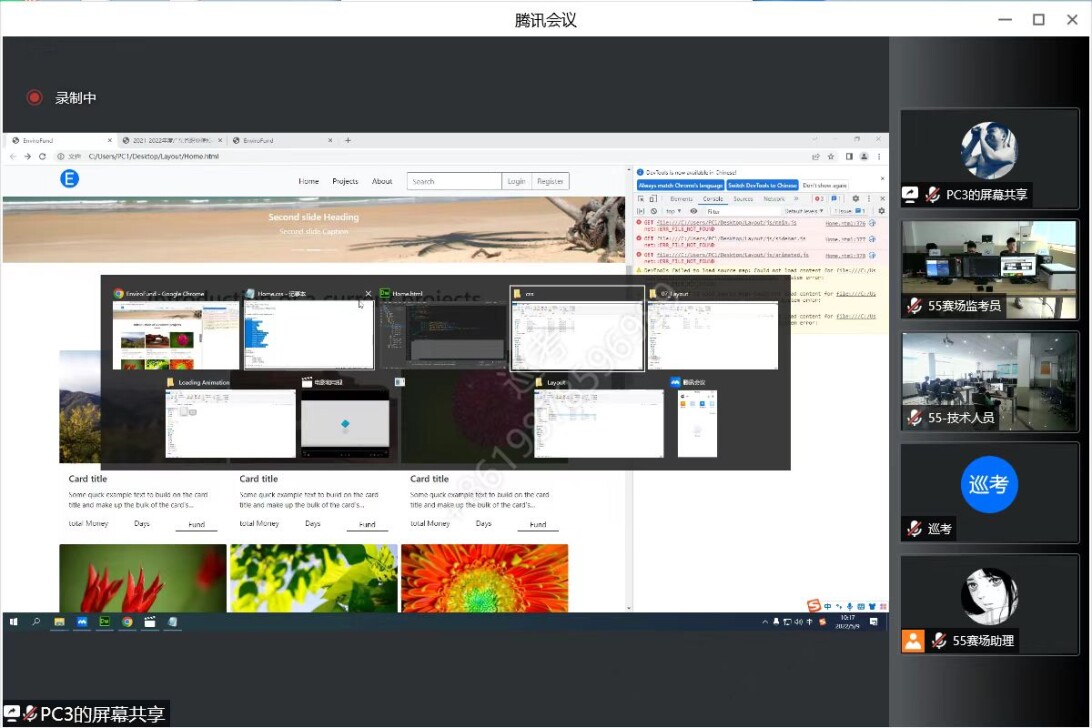Open the Chrome three-dot menu
The width and height of the screenshot is (1092, 728).
click(x=879, y=157)
